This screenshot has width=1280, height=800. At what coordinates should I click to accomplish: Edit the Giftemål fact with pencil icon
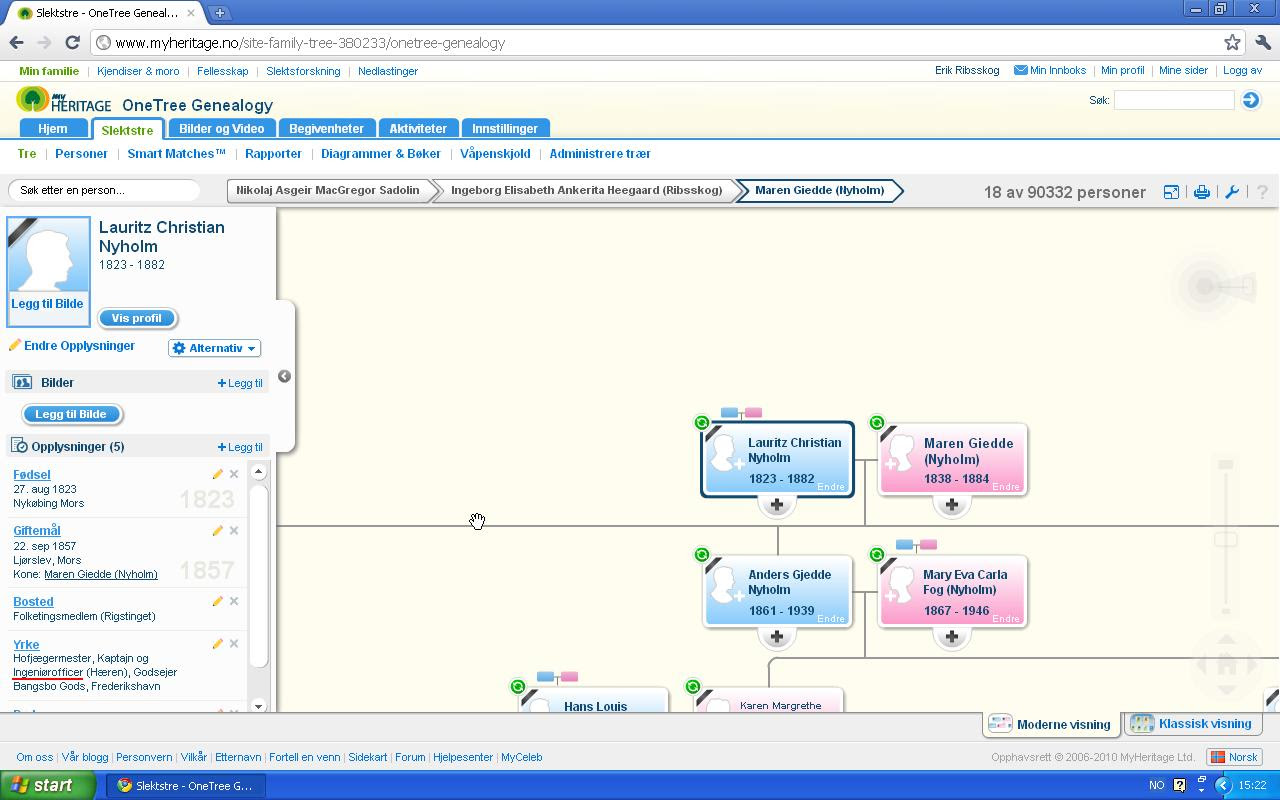coord(217,531)
